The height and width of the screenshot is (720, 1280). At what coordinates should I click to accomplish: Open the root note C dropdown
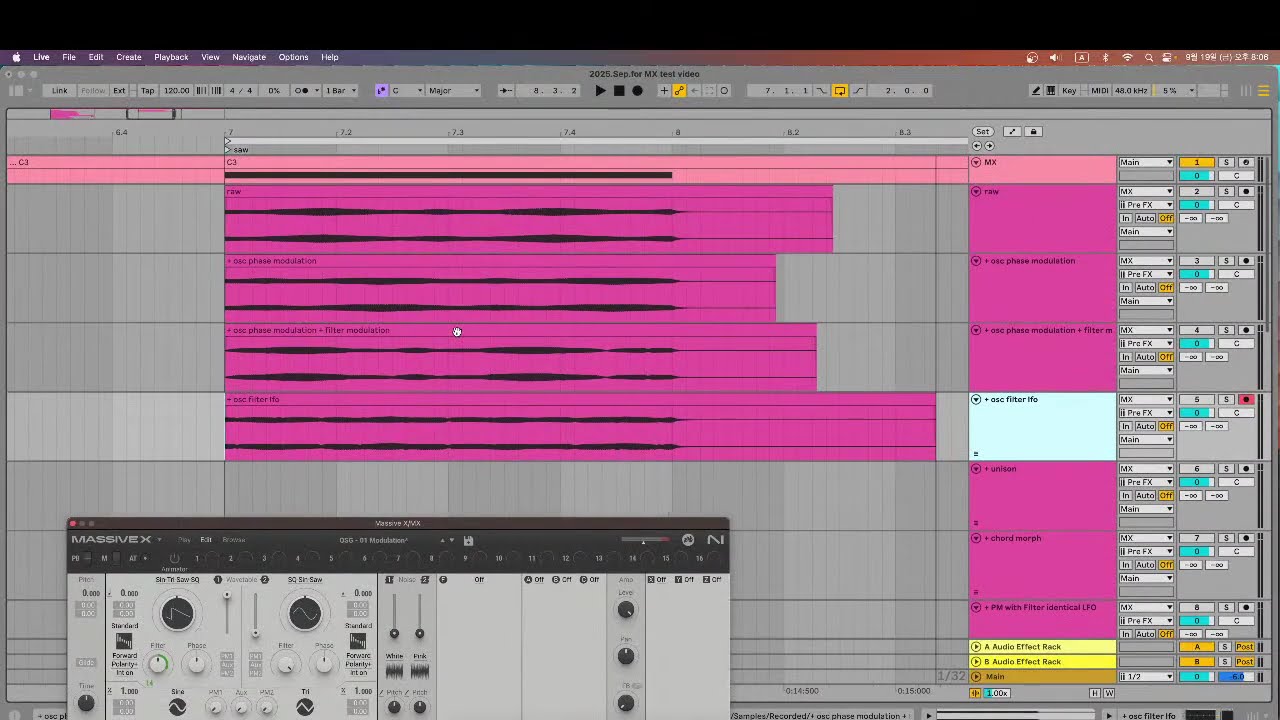tap(407, 91)
